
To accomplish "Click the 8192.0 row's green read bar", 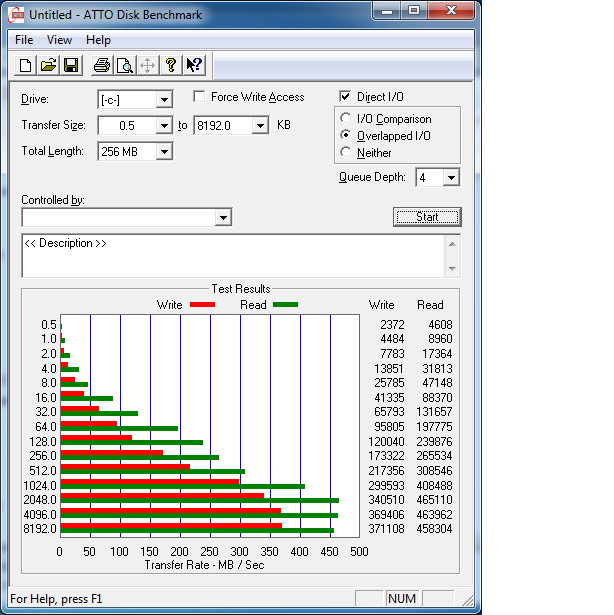I will 197,531.
